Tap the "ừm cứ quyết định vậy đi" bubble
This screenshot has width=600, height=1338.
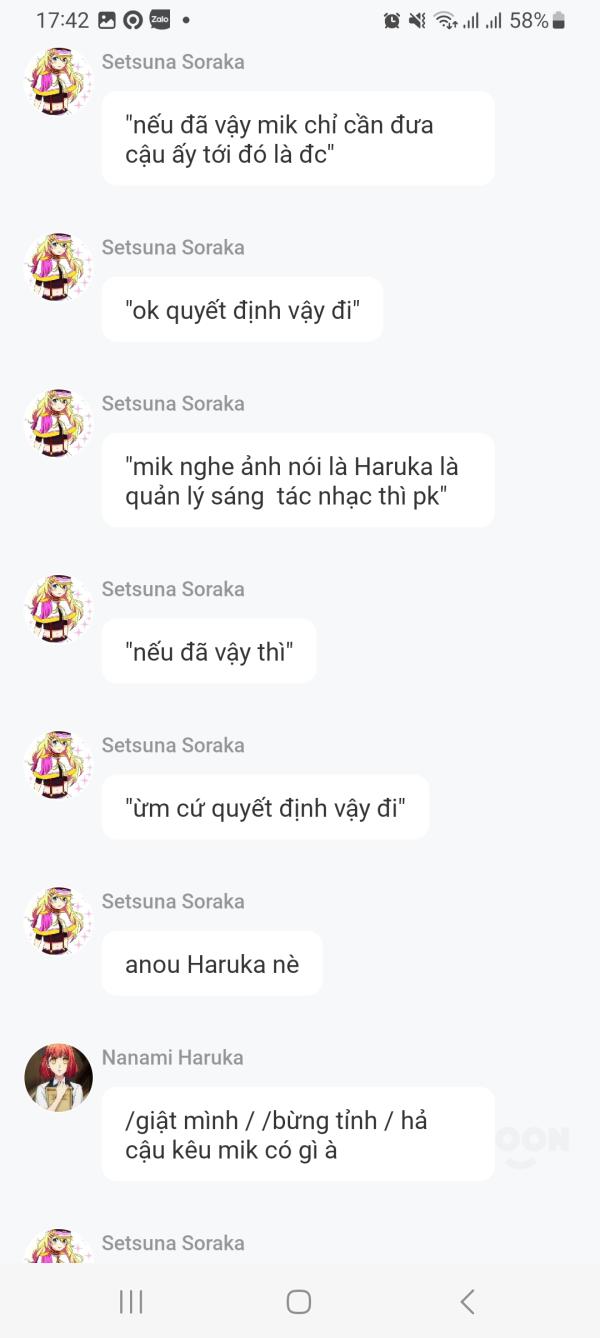point(265,808)
